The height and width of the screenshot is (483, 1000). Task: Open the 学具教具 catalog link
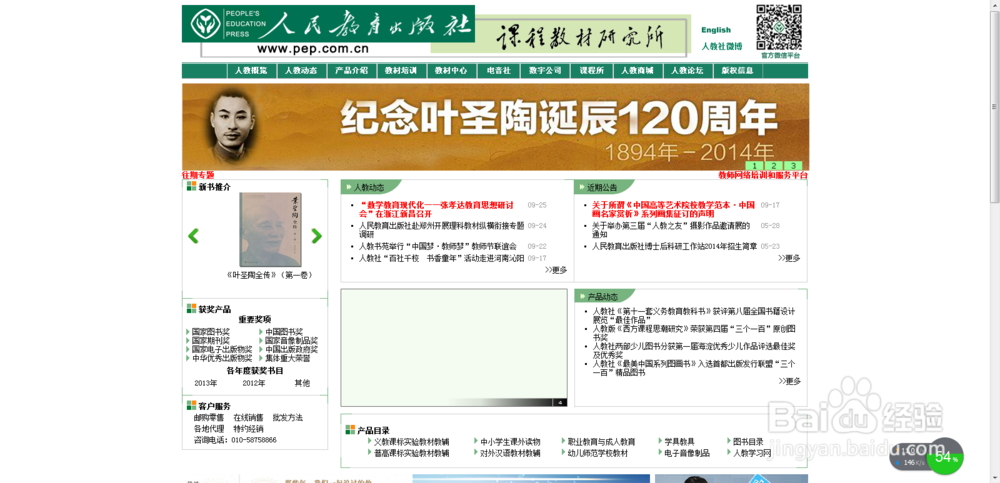pos(679,442)
